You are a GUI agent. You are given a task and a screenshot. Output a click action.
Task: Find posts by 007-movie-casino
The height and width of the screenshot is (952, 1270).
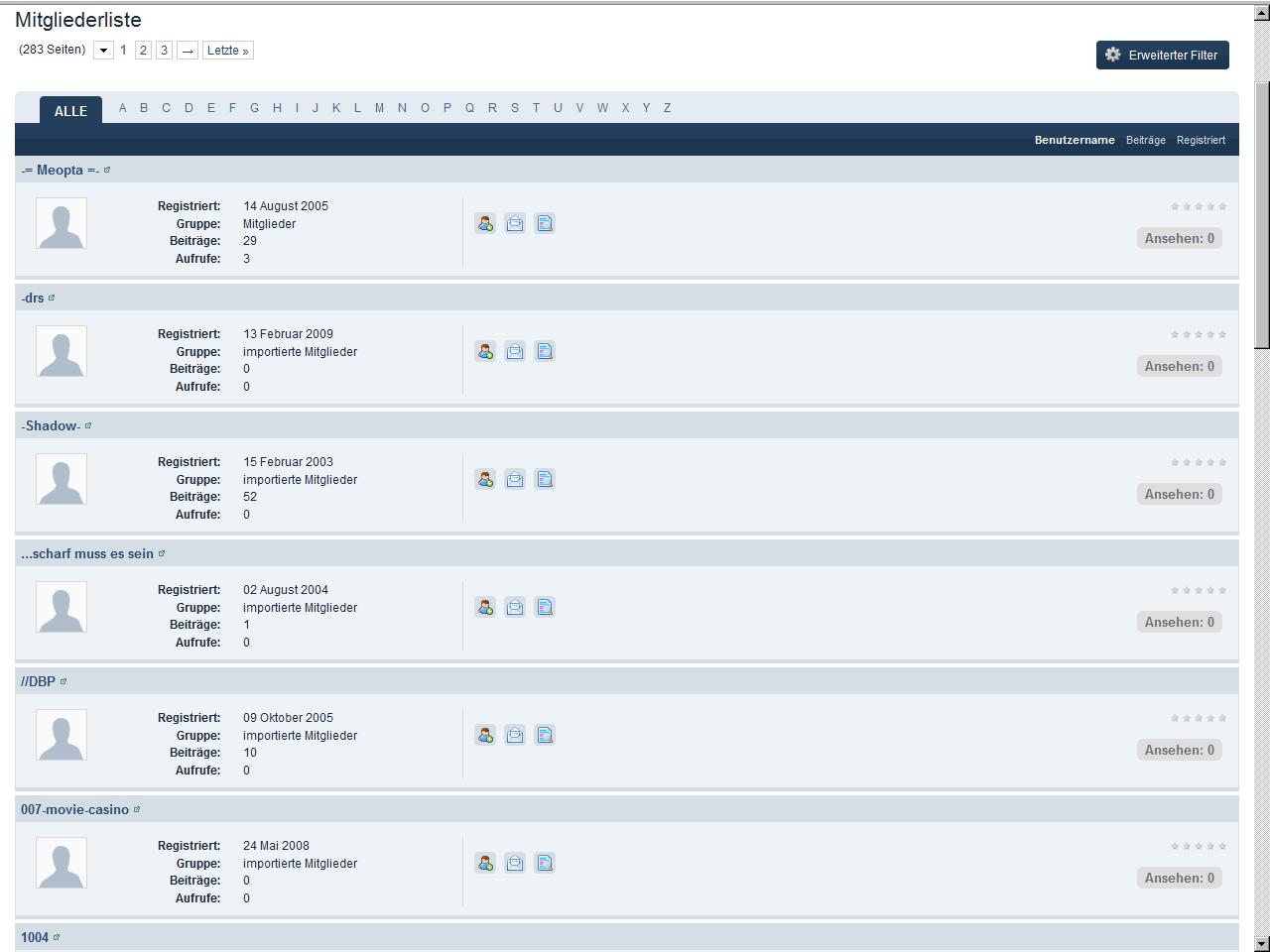pos(545,863)
